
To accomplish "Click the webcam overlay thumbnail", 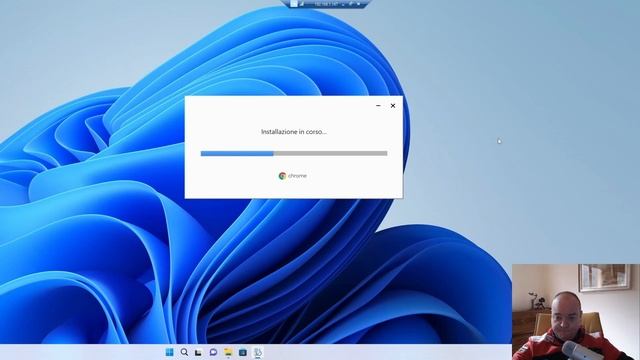I will click(576, 312).
